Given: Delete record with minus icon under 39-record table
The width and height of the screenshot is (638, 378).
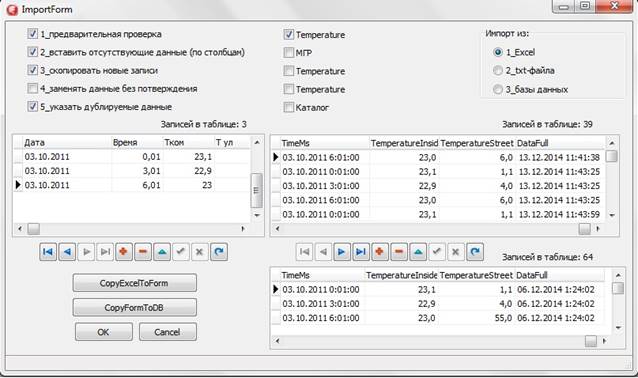Looking at the screenshot, I should [x=399, y=252].
